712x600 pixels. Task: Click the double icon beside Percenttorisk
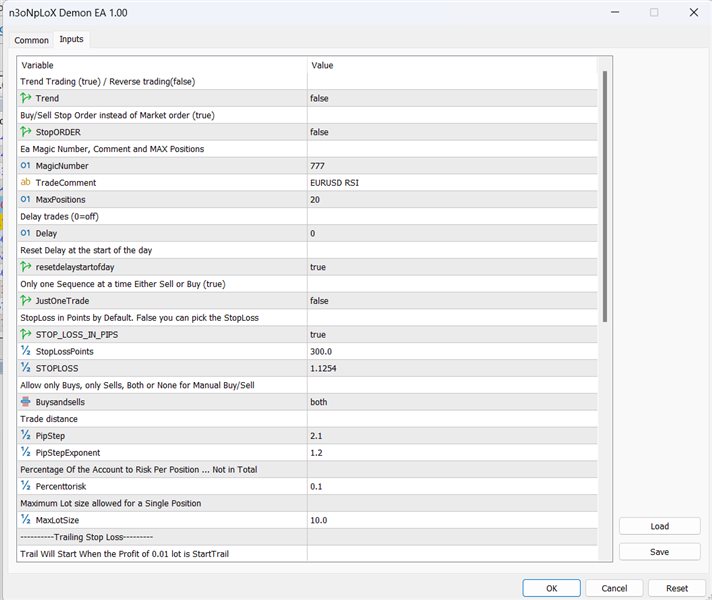pyautogui.click(x=25, y=486)
